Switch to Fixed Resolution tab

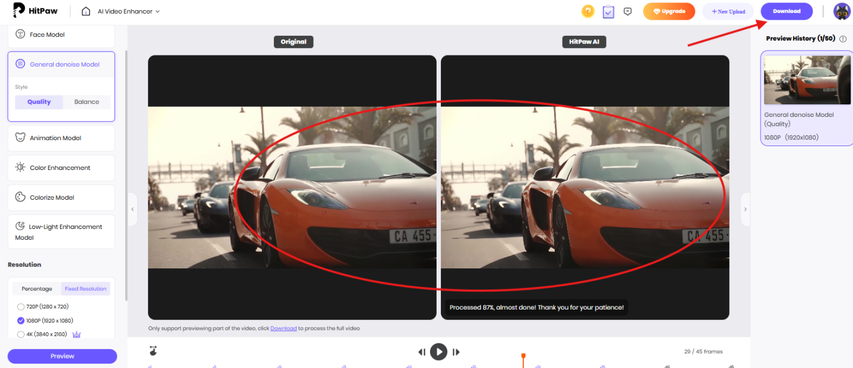tap(85, 289)
